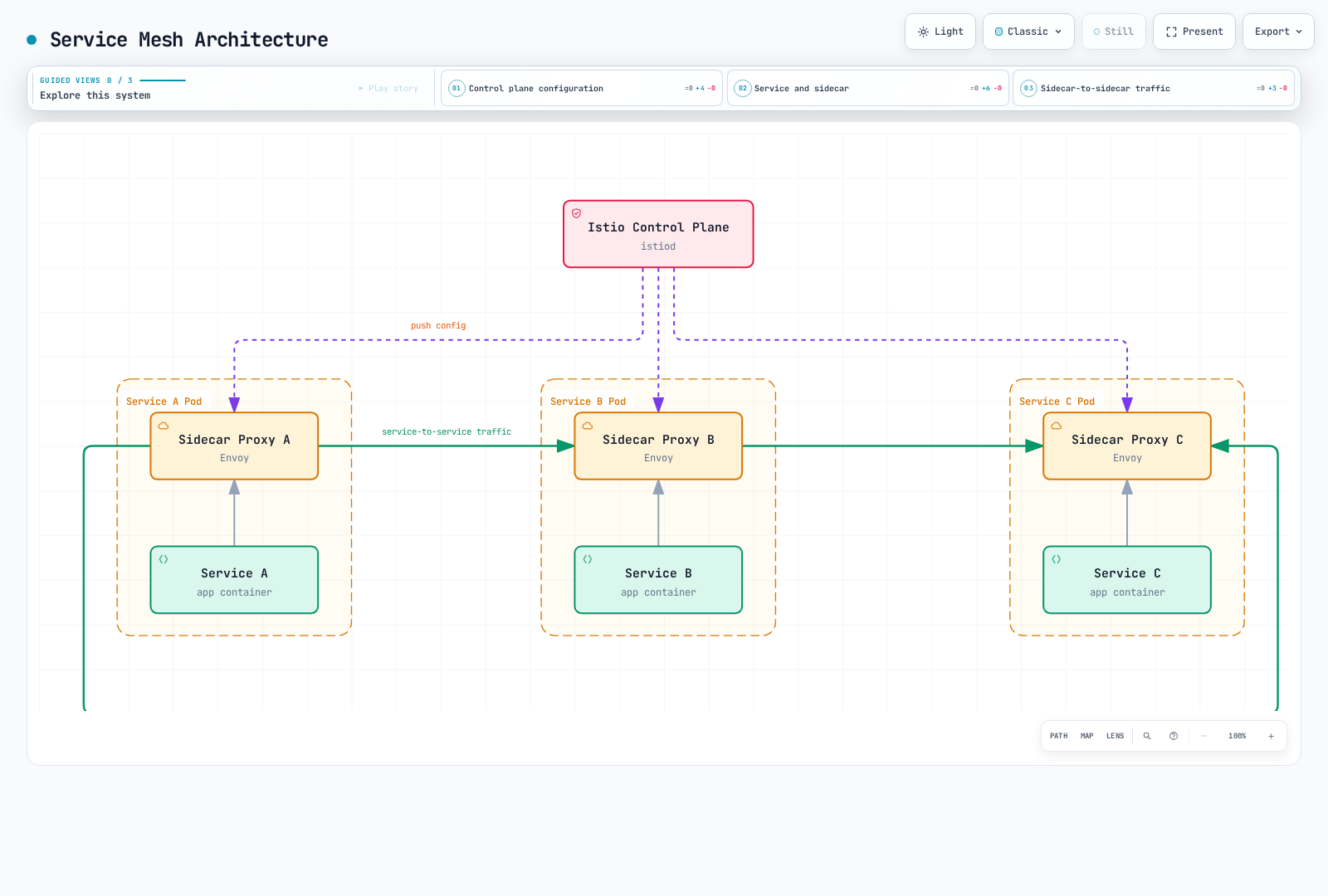Click the code icon on Service A

164,559
